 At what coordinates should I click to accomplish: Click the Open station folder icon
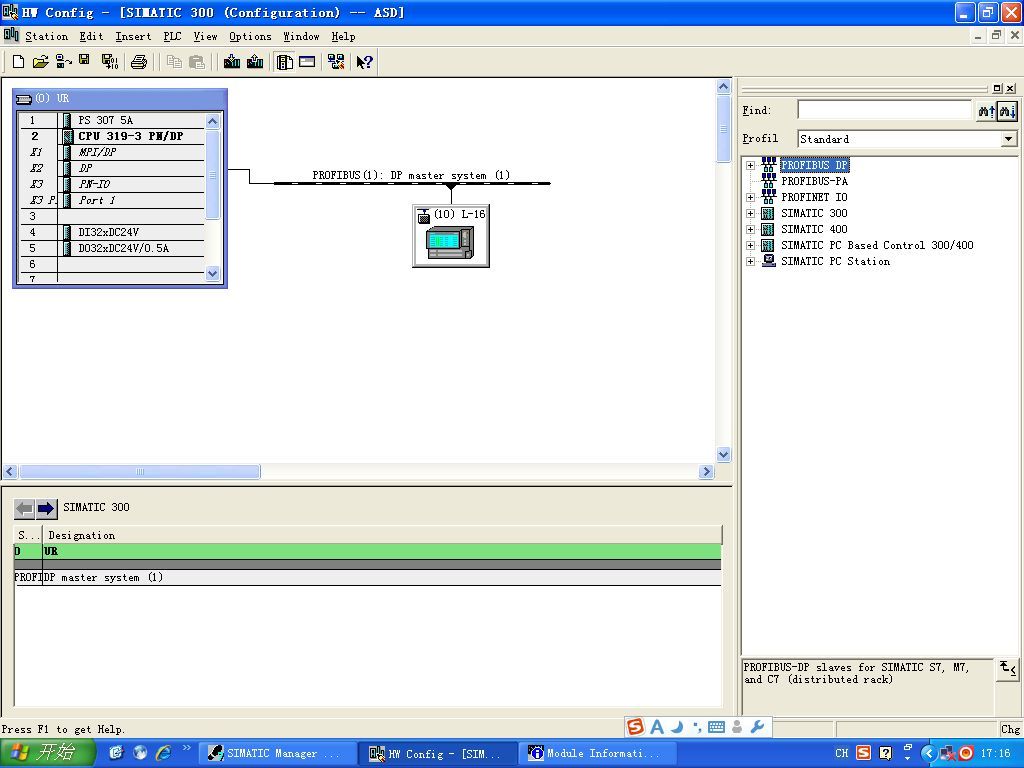point(40,62)
